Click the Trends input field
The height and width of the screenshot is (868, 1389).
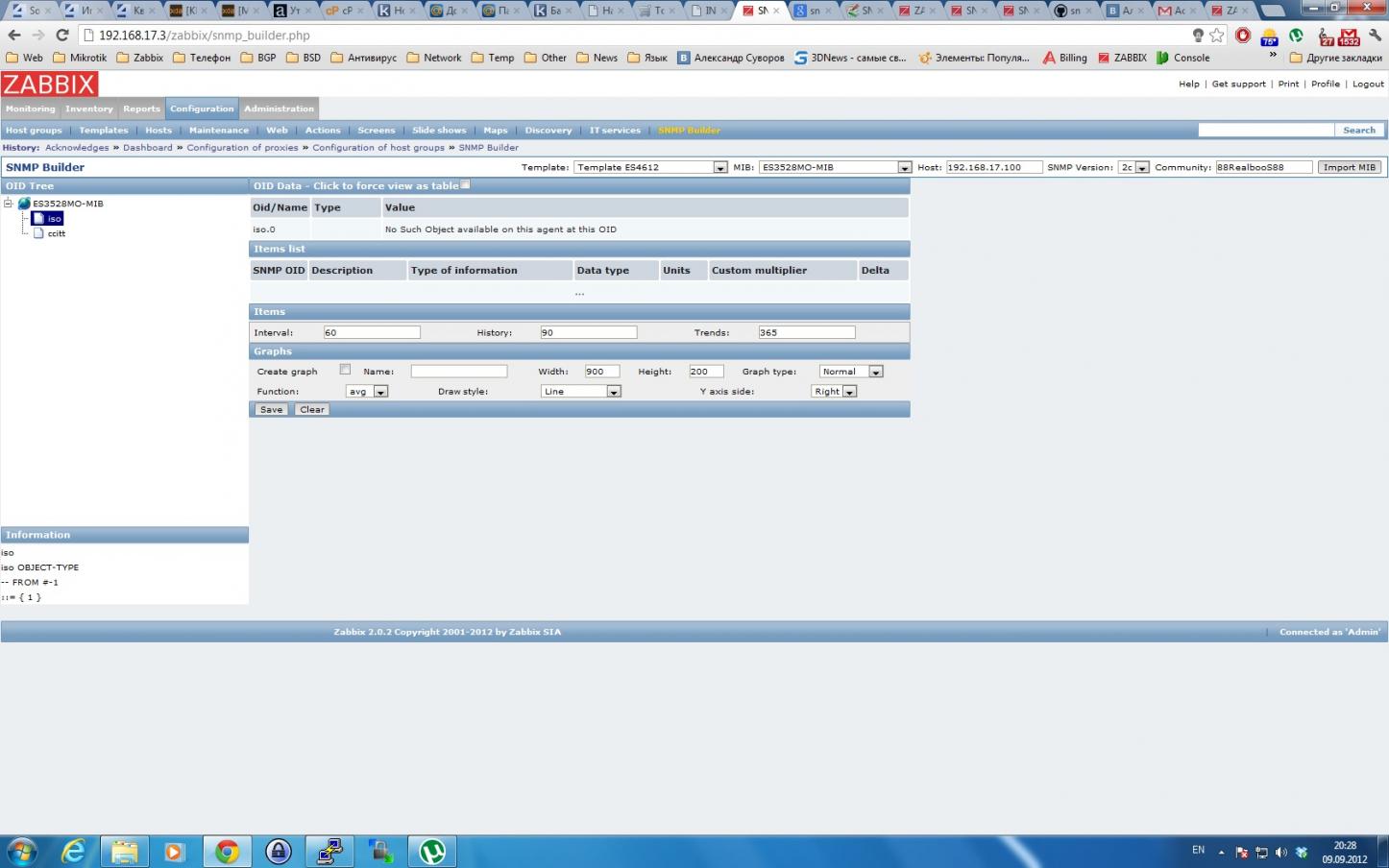pos(806,332)
